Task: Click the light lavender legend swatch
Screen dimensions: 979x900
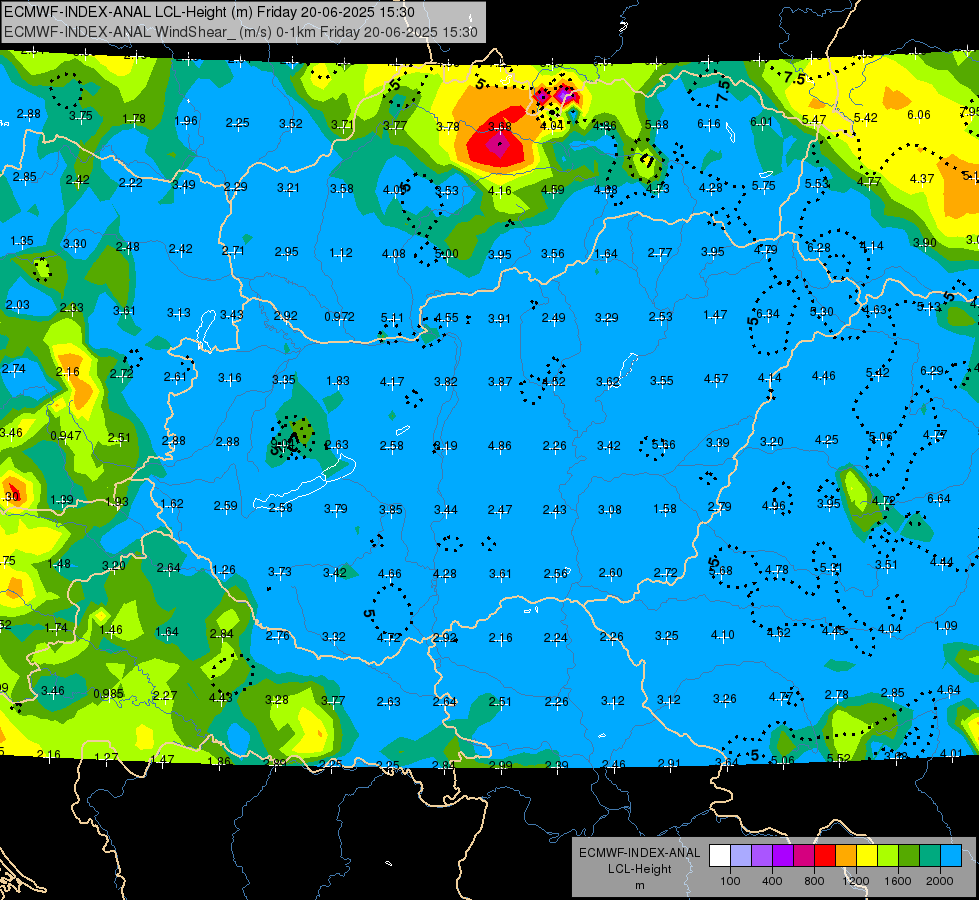Action: click(741, 855)
